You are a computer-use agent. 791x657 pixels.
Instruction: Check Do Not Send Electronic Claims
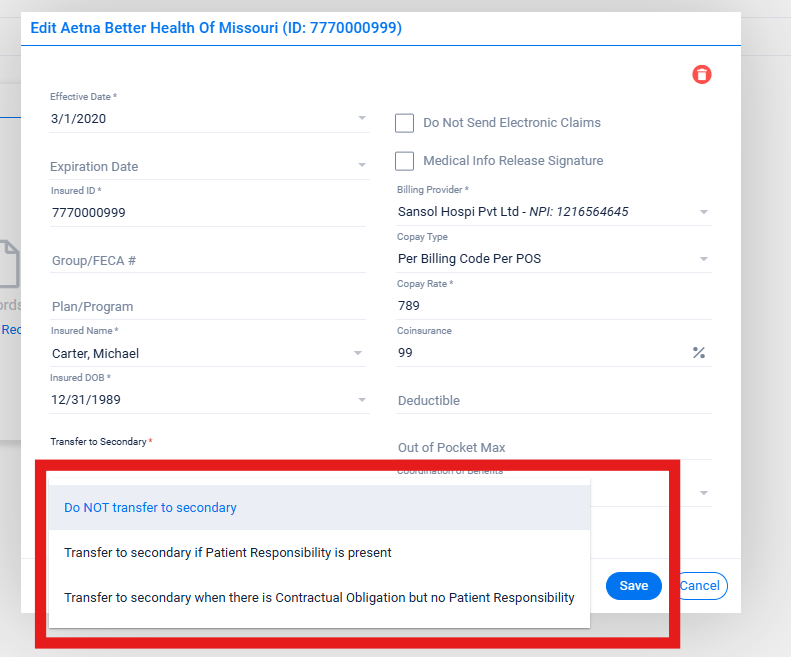pyautogui.click(x=405, y=123)
